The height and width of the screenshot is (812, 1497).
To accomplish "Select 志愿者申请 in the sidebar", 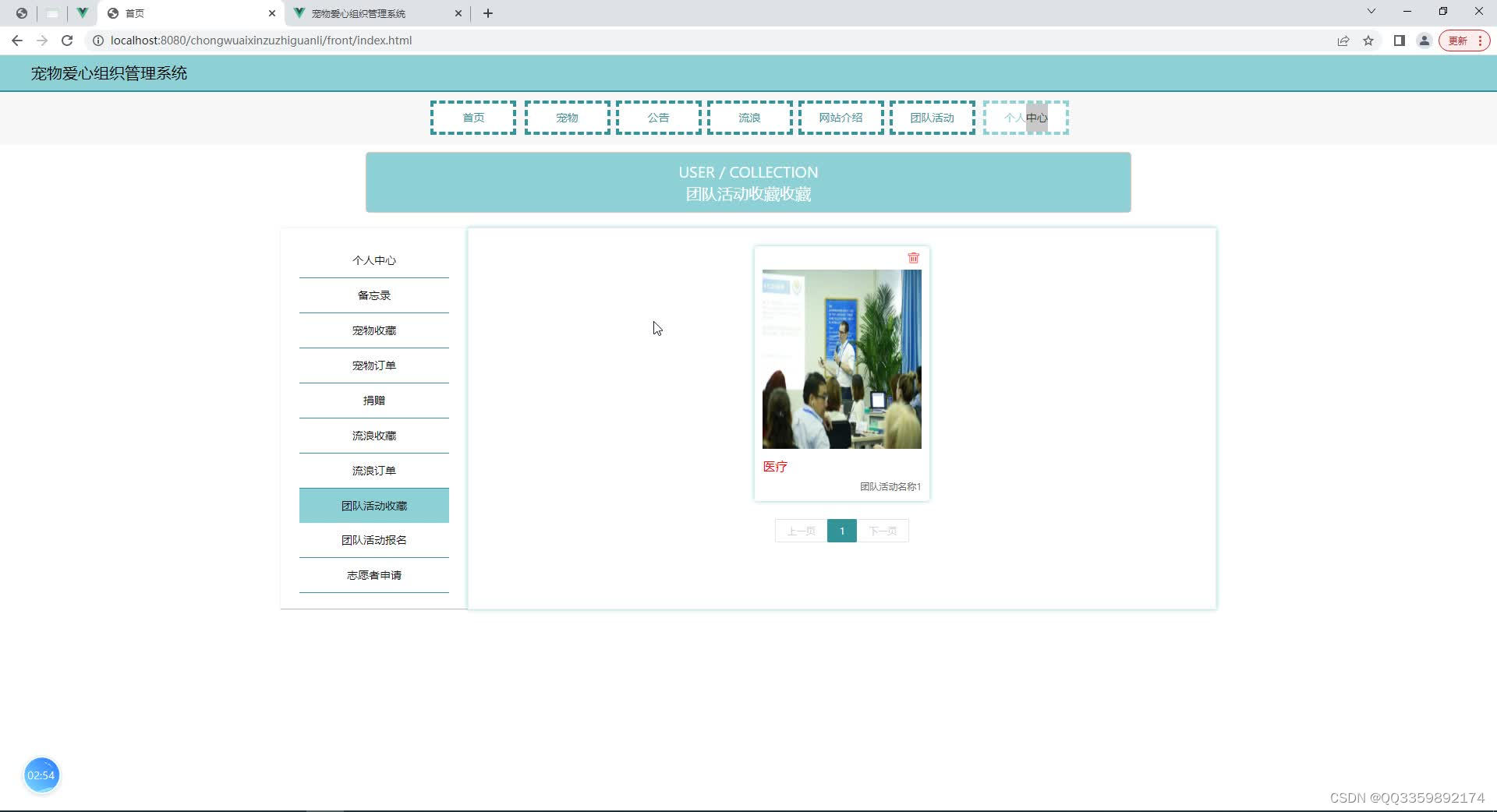I will (374, 575).
